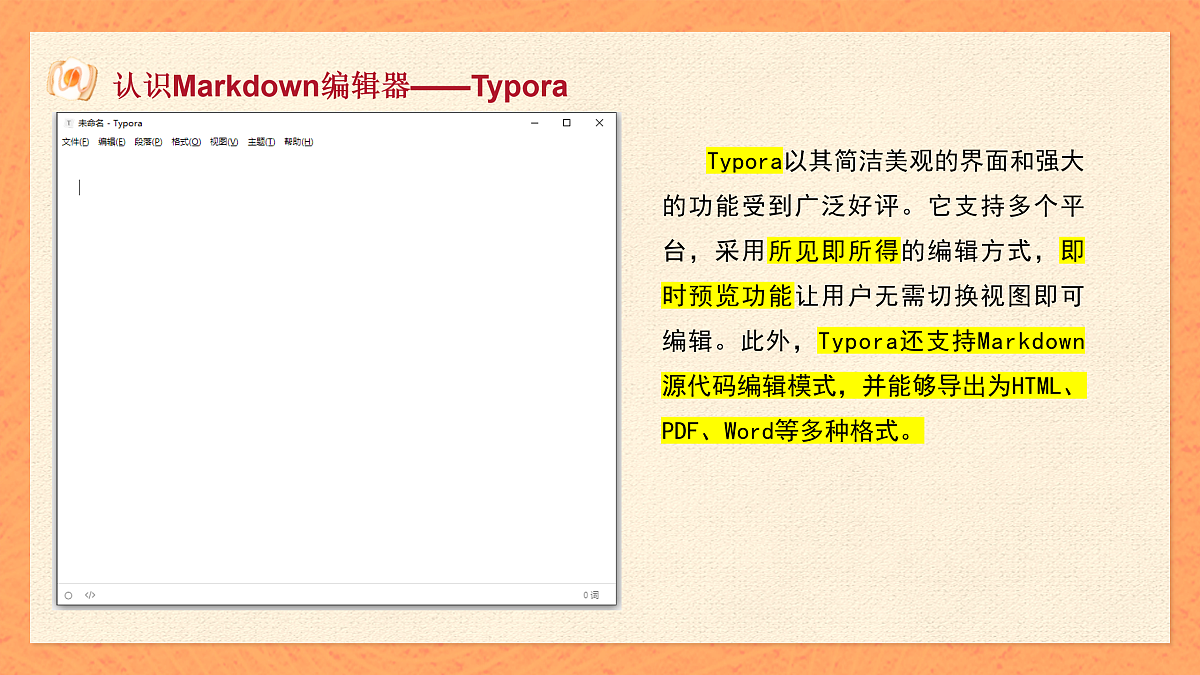
Task: Open the 编辑(E) menu
Action: [x=112, y=142]
